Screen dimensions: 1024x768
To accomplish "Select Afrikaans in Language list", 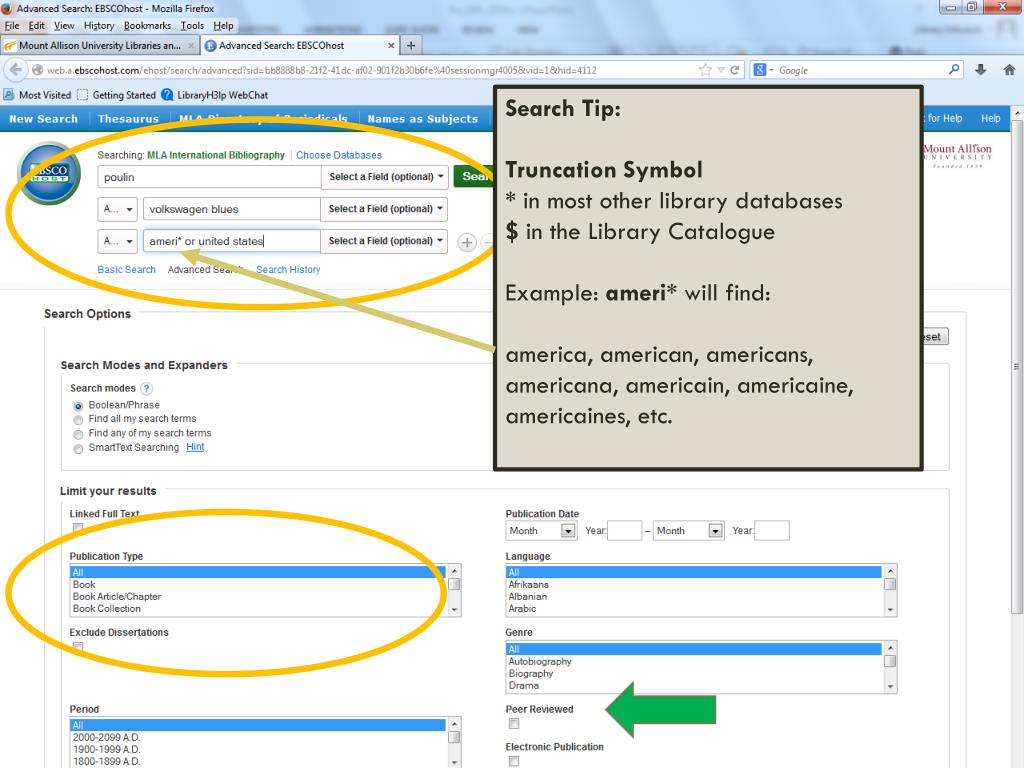I will coord(528,584).
